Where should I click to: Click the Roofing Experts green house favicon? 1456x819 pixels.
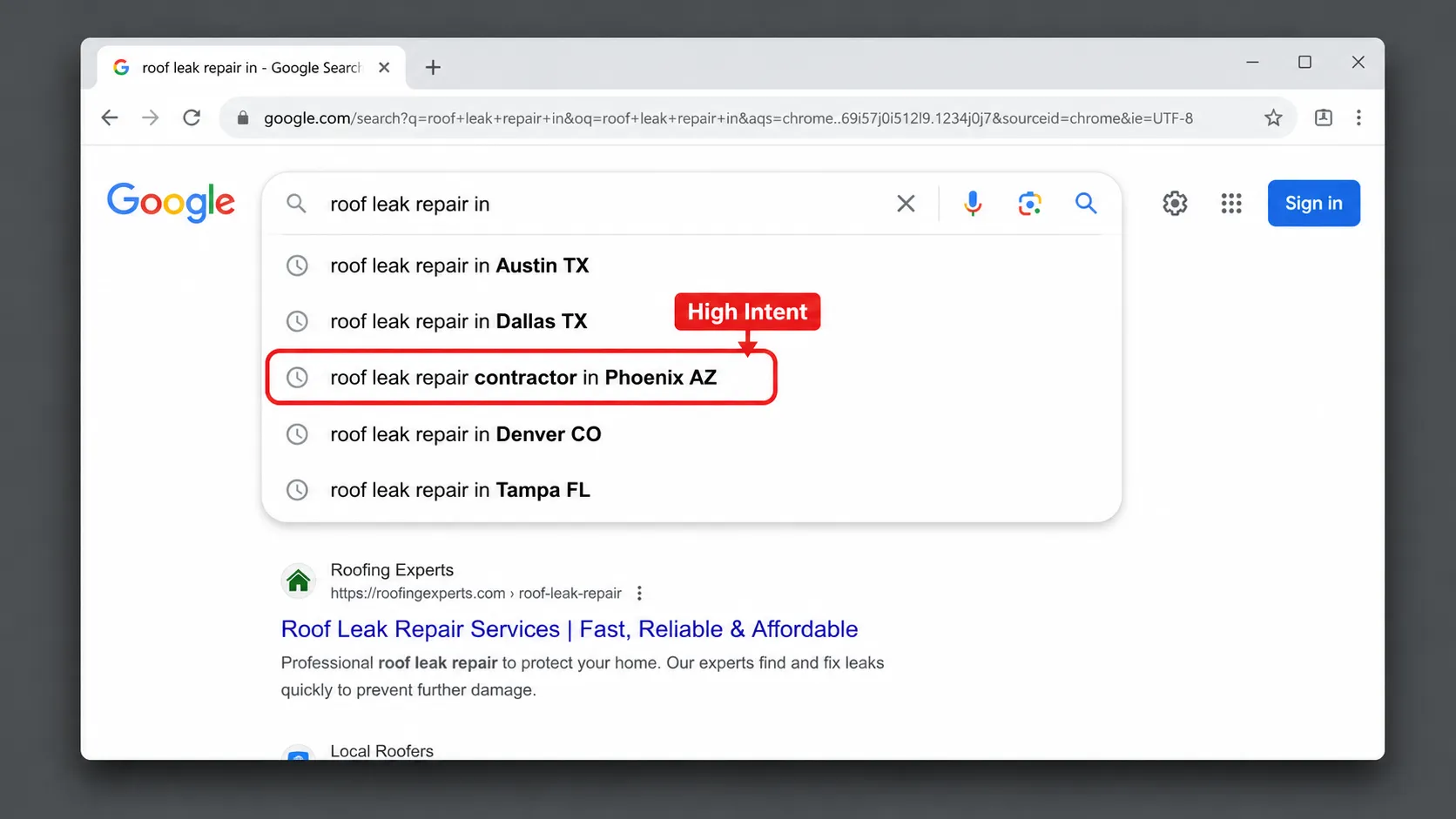click(299, 581)
